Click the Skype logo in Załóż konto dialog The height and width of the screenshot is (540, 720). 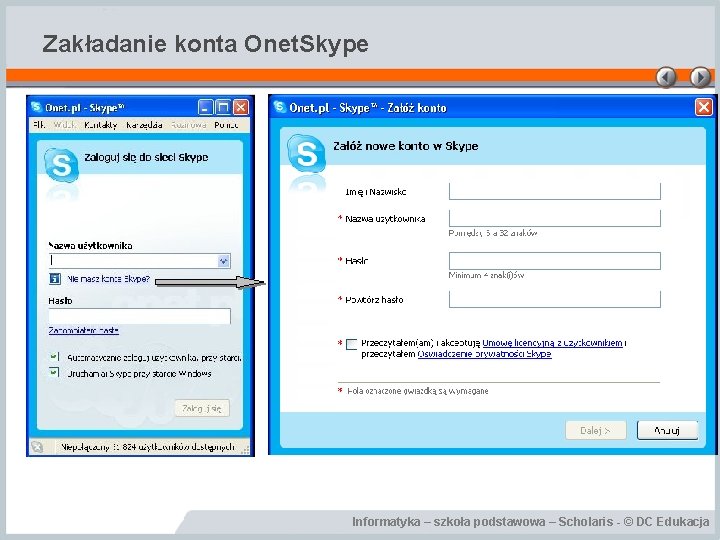click(x=306, y=153)
